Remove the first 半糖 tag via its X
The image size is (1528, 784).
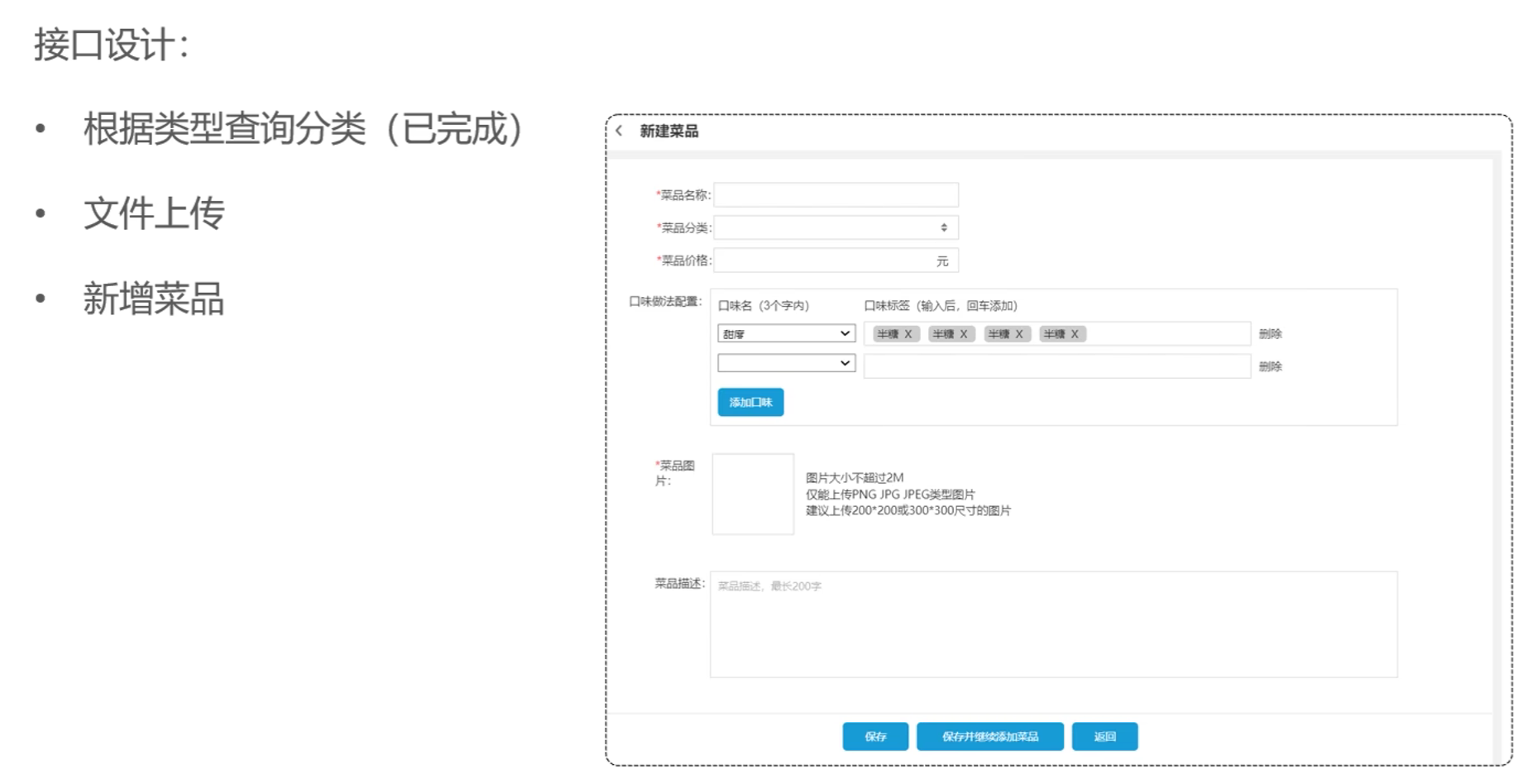pyautogui.click(x=908, y=334)
